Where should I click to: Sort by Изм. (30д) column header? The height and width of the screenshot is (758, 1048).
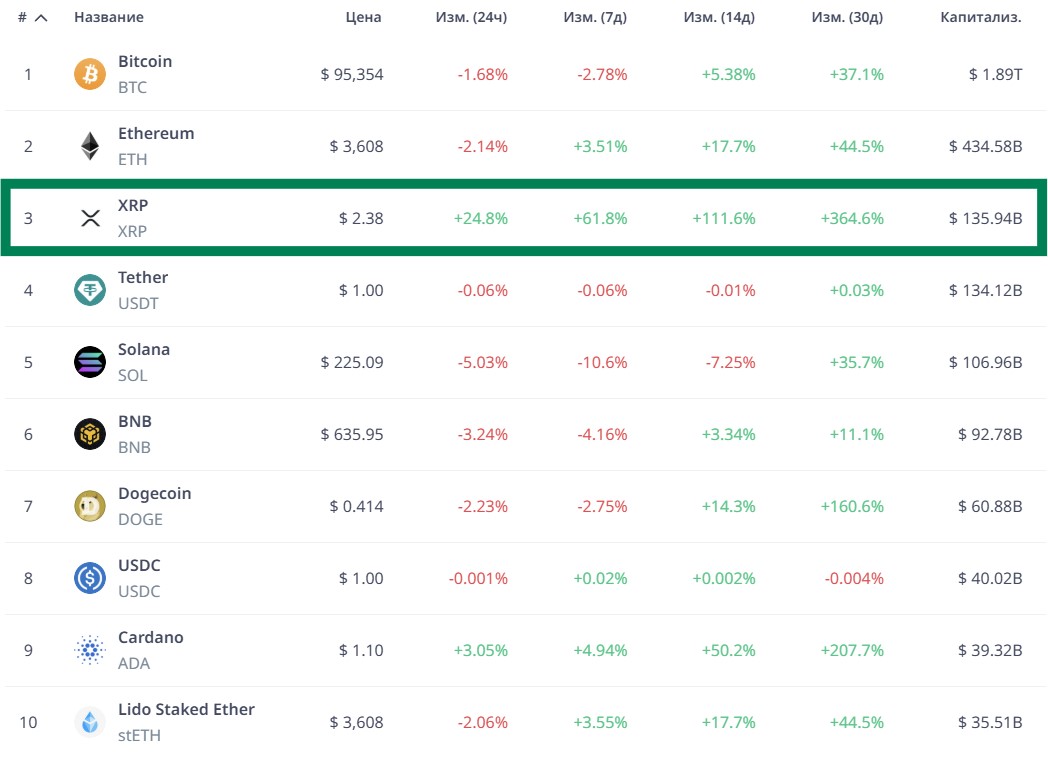click(848, 18)
